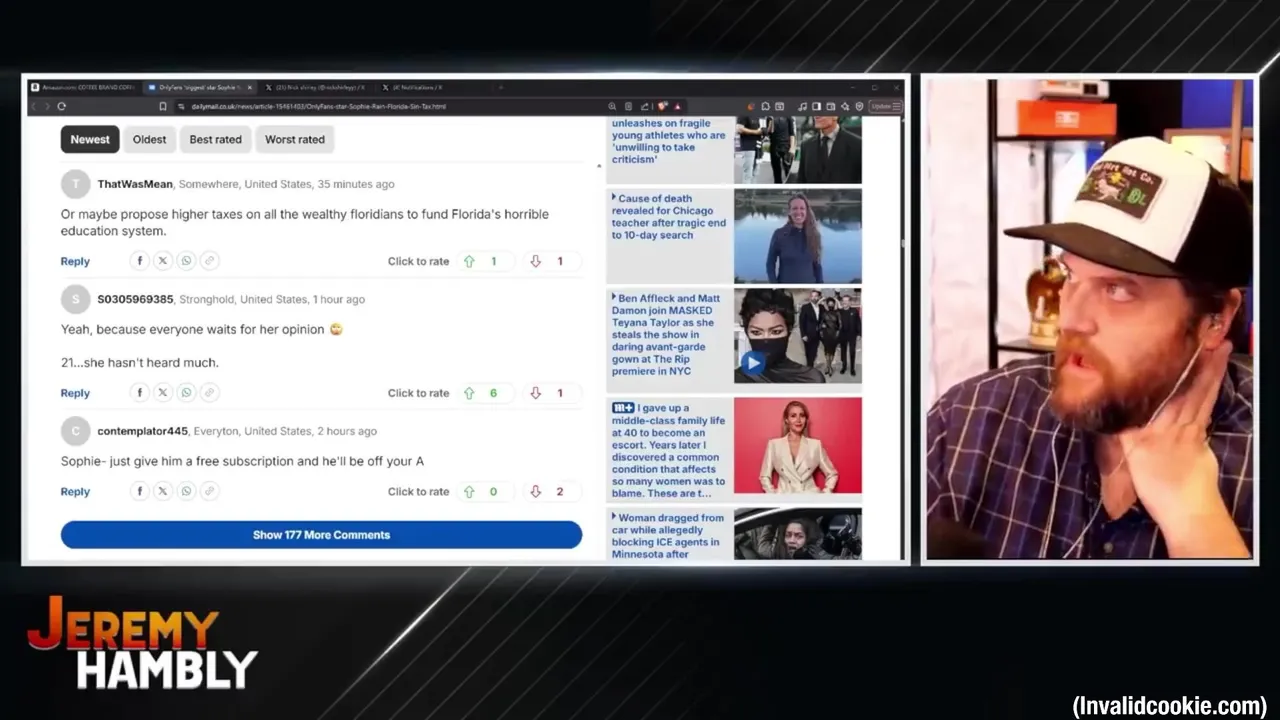Play the video on the Teyana Taylor thumbnail
The image size is (1280, 720).
[753, 364]
